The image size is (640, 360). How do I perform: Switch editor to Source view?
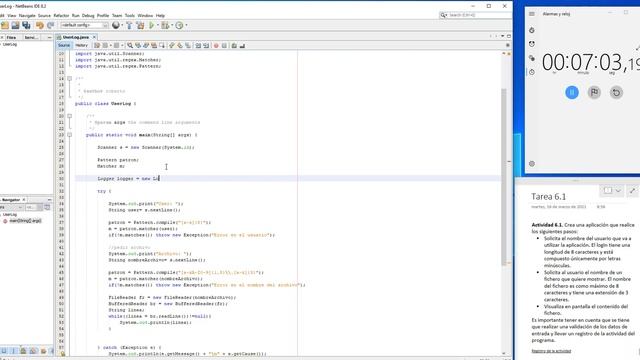tap(64, 45)
